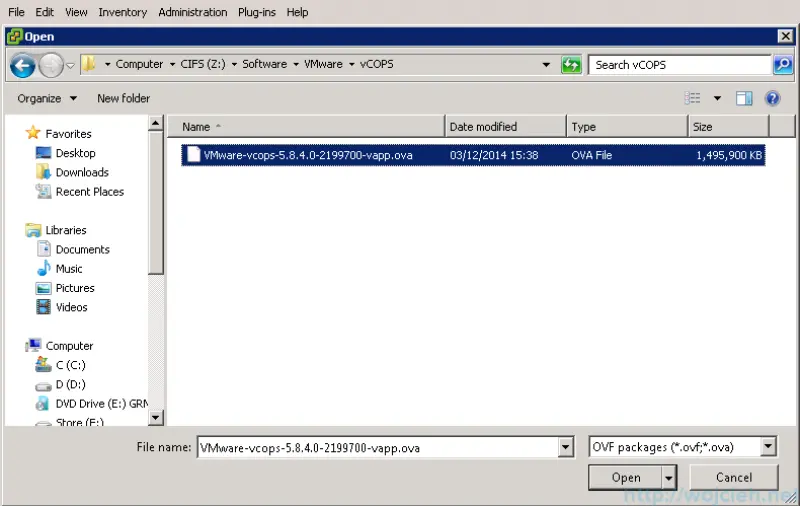Viewport: 800px width, 506px height.
Task: Click the change view icon
Action: [693, 98]
